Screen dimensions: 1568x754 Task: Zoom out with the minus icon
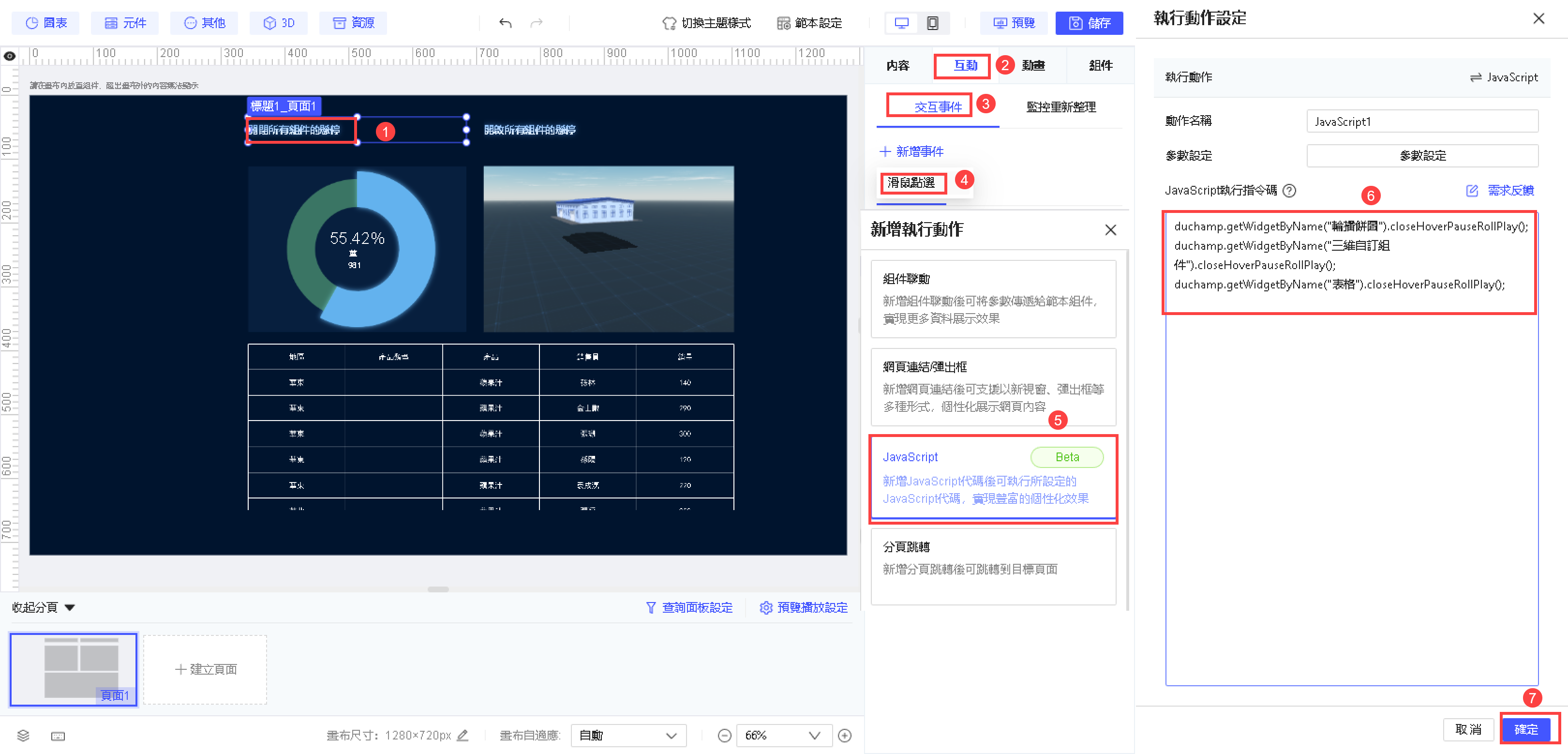(724, 735)
